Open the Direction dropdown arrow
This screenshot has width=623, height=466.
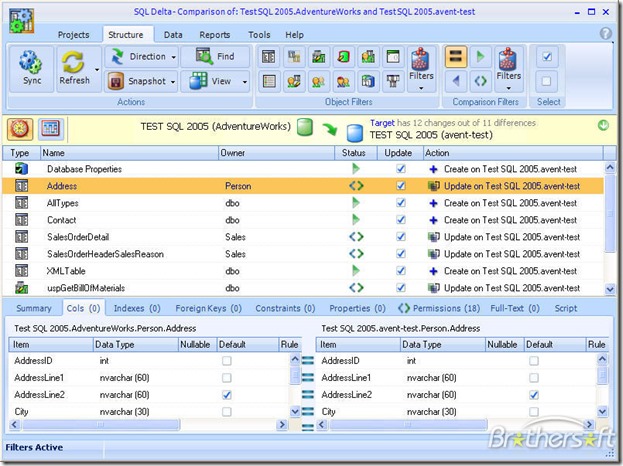(174, 57)
